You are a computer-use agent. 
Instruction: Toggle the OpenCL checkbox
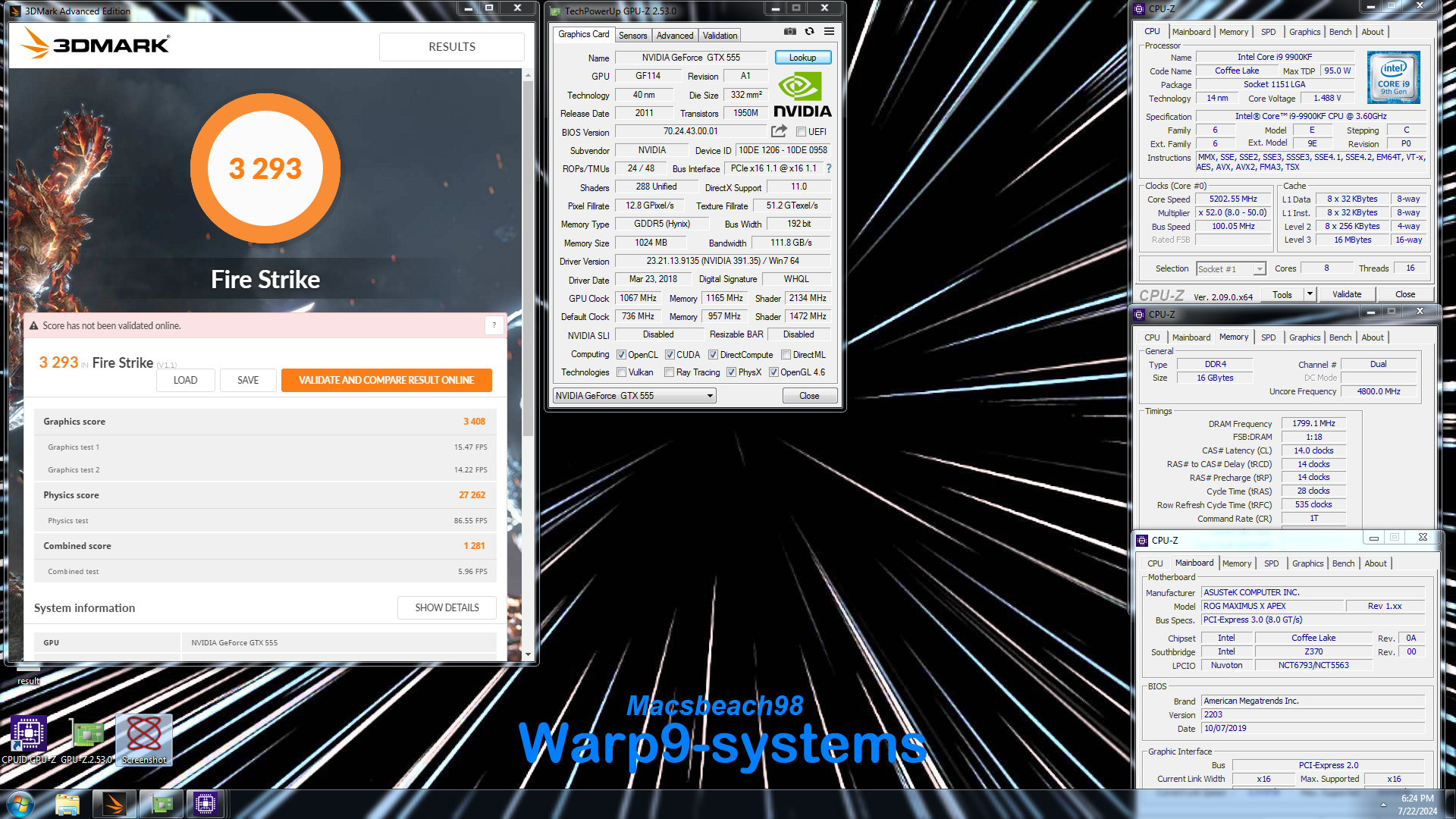(621, 355)
